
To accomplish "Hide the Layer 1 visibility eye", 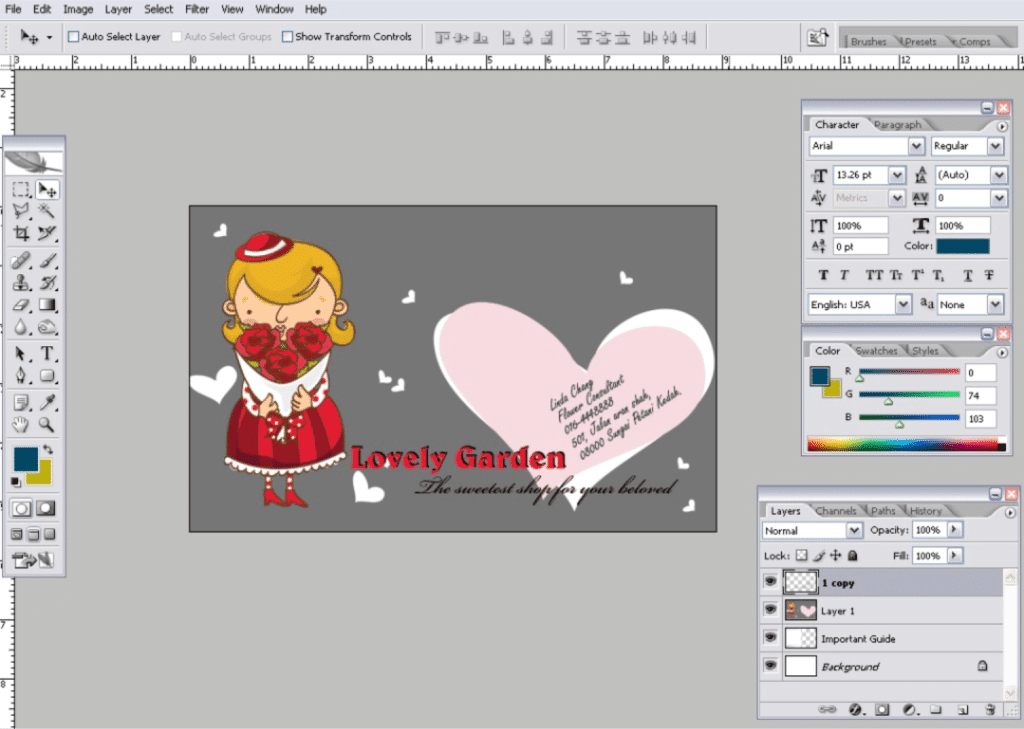I will click(770, 610).
